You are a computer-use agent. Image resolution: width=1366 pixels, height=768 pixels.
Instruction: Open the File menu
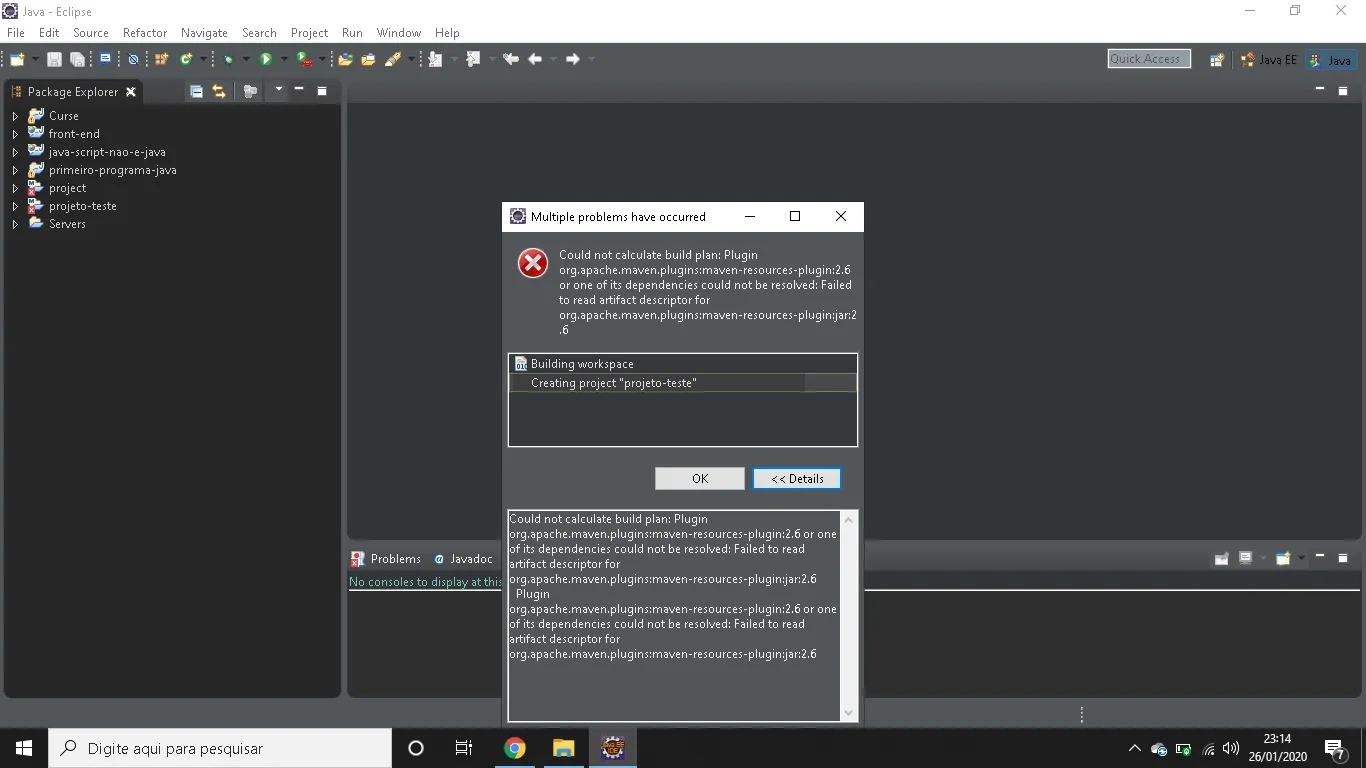(16, 33)
